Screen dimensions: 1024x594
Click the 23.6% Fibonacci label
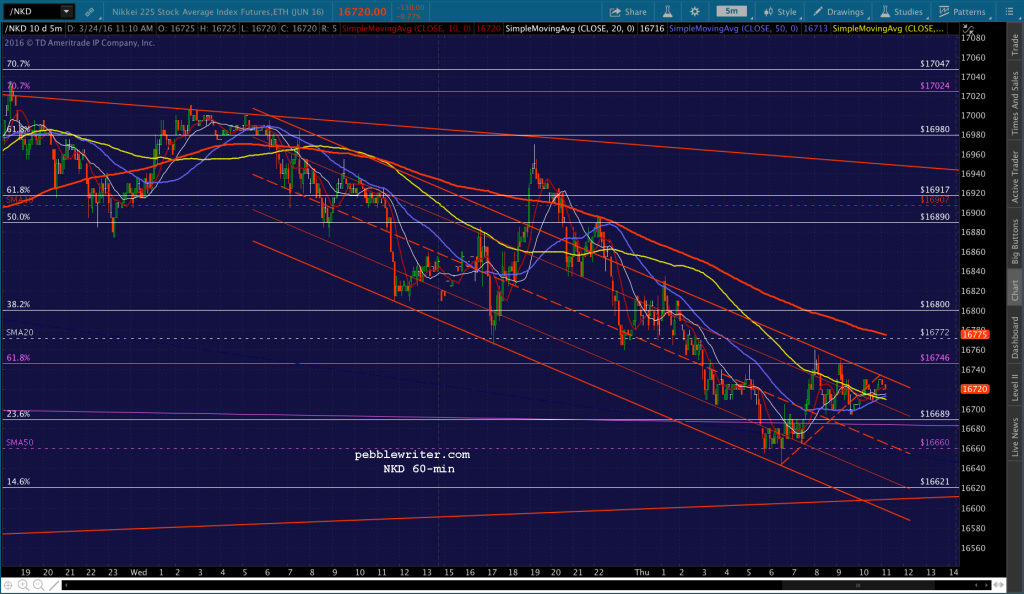pos(18,414)
